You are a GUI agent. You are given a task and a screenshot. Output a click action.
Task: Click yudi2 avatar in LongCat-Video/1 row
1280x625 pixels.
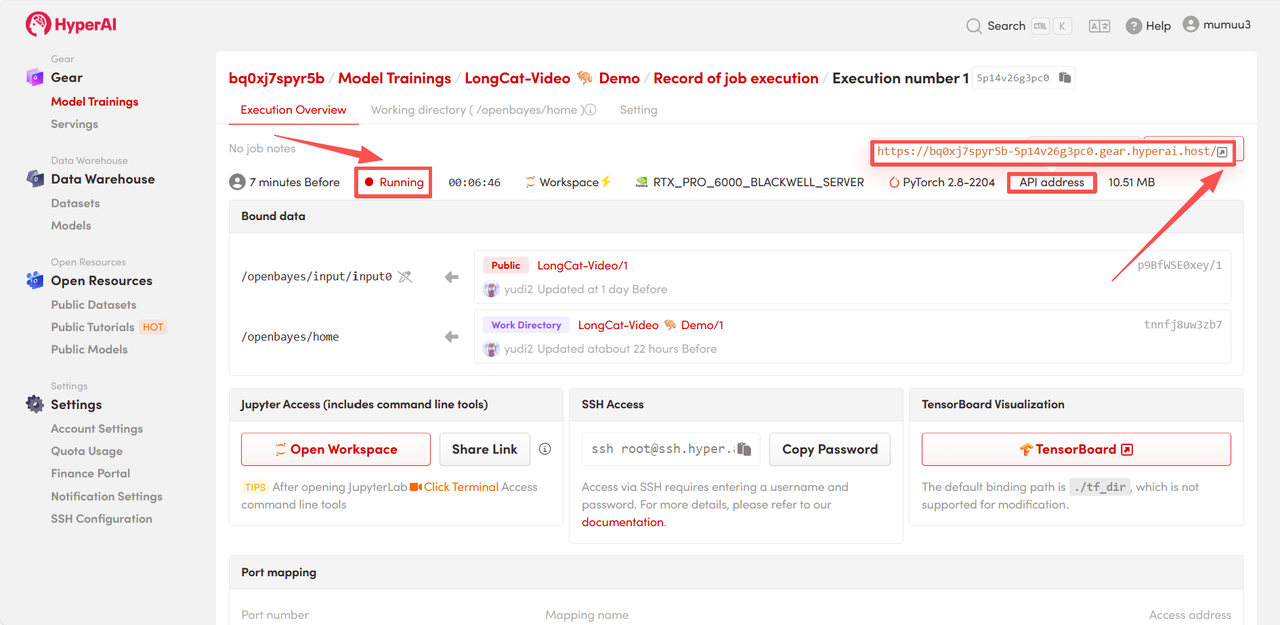click(491, 289)
